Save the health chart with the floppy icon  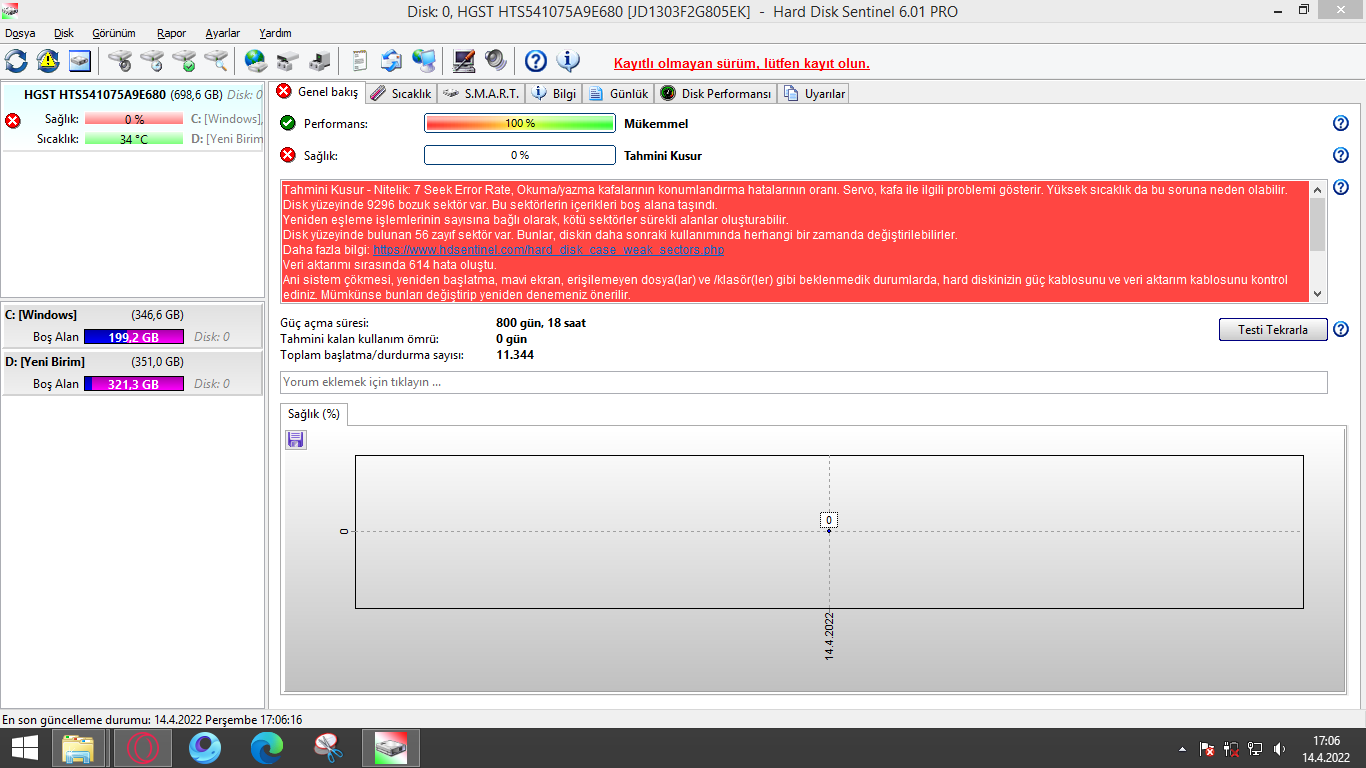point(296,440)
